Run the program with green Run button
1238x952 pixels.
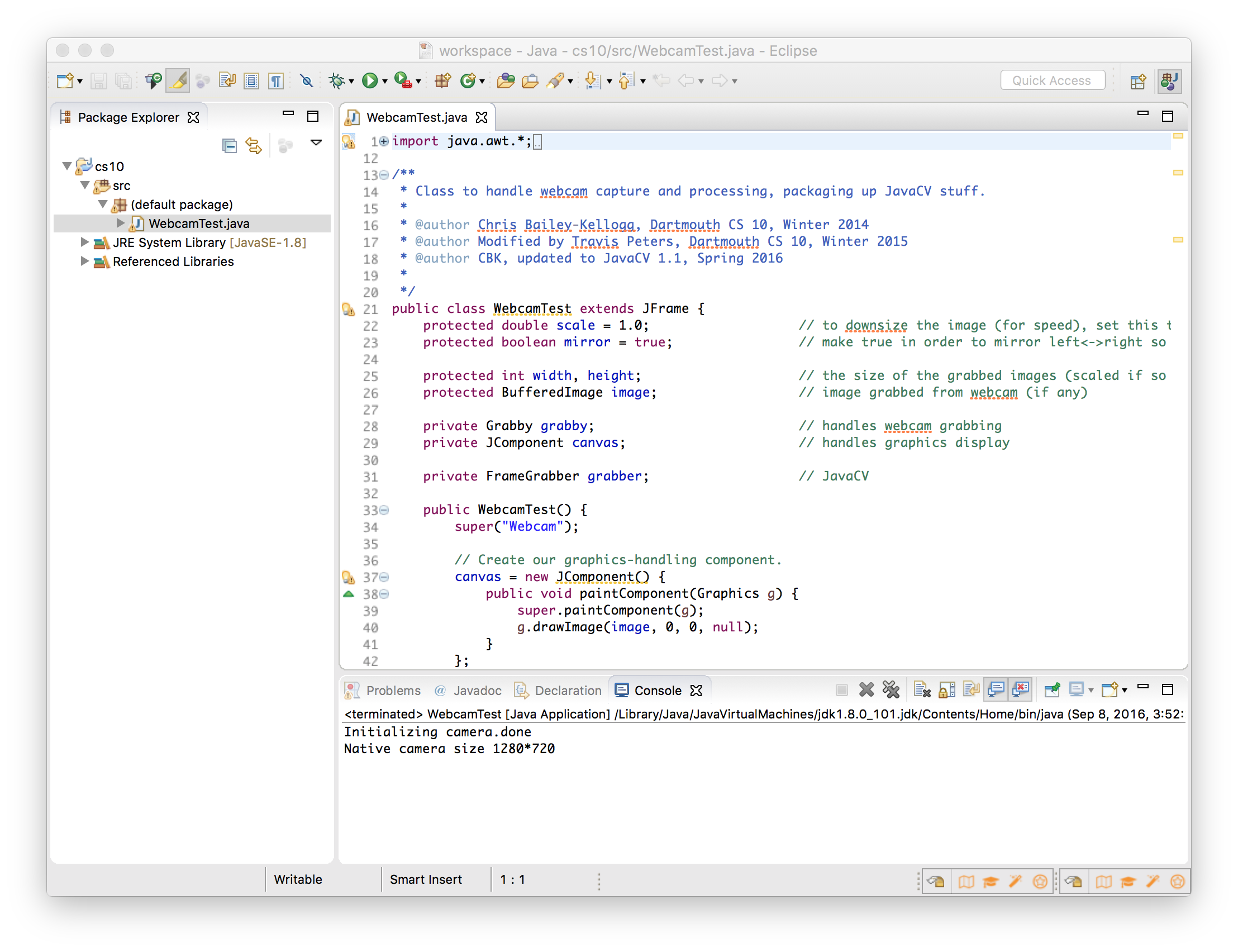tap(369, 81)
